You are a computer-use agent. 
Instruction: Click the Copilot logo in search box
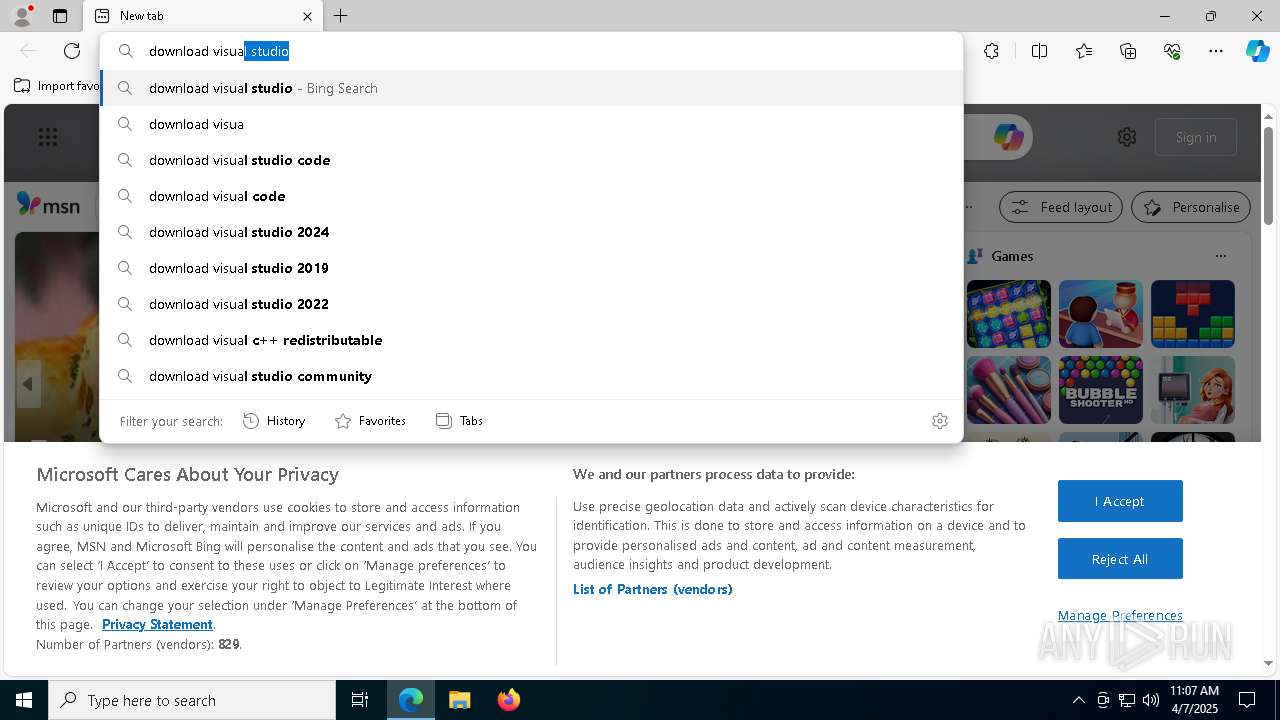[1008, 137]
